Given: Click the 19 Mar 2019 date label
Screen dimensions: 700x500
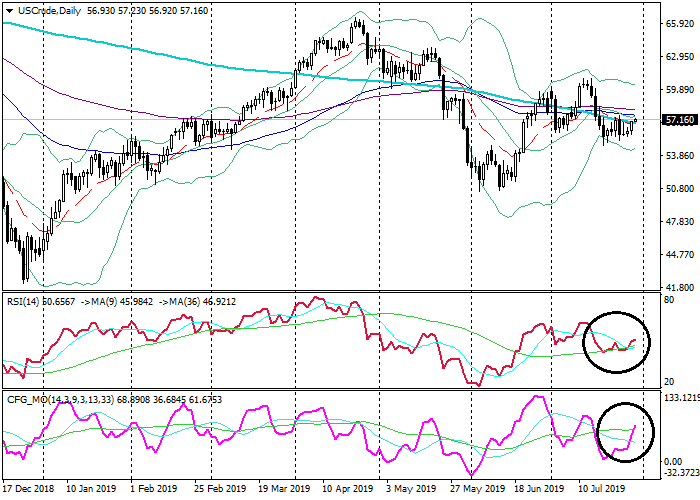Looking at the screenshot, I should click(x=284, y=491).
